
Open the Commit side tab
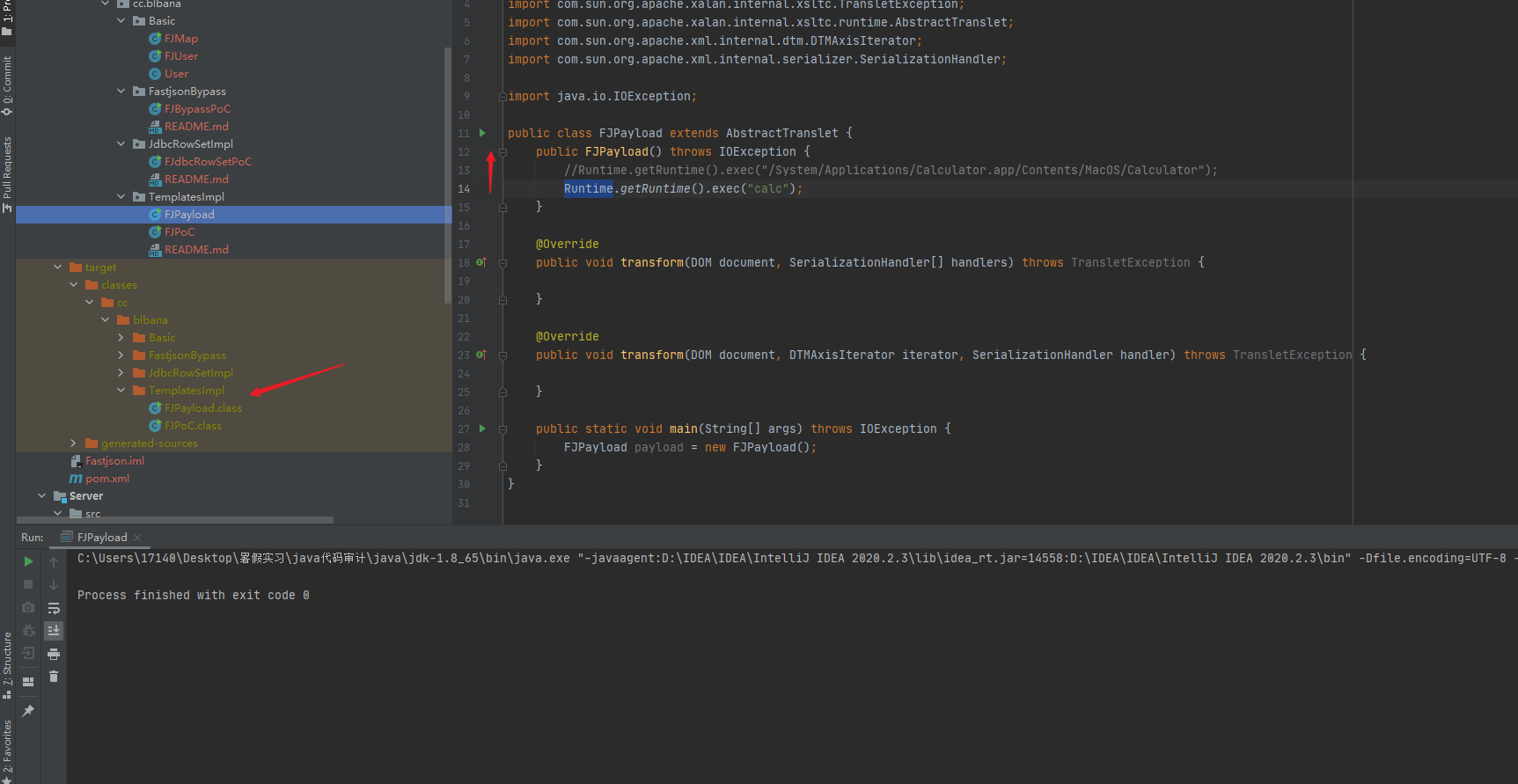[7, 85]
